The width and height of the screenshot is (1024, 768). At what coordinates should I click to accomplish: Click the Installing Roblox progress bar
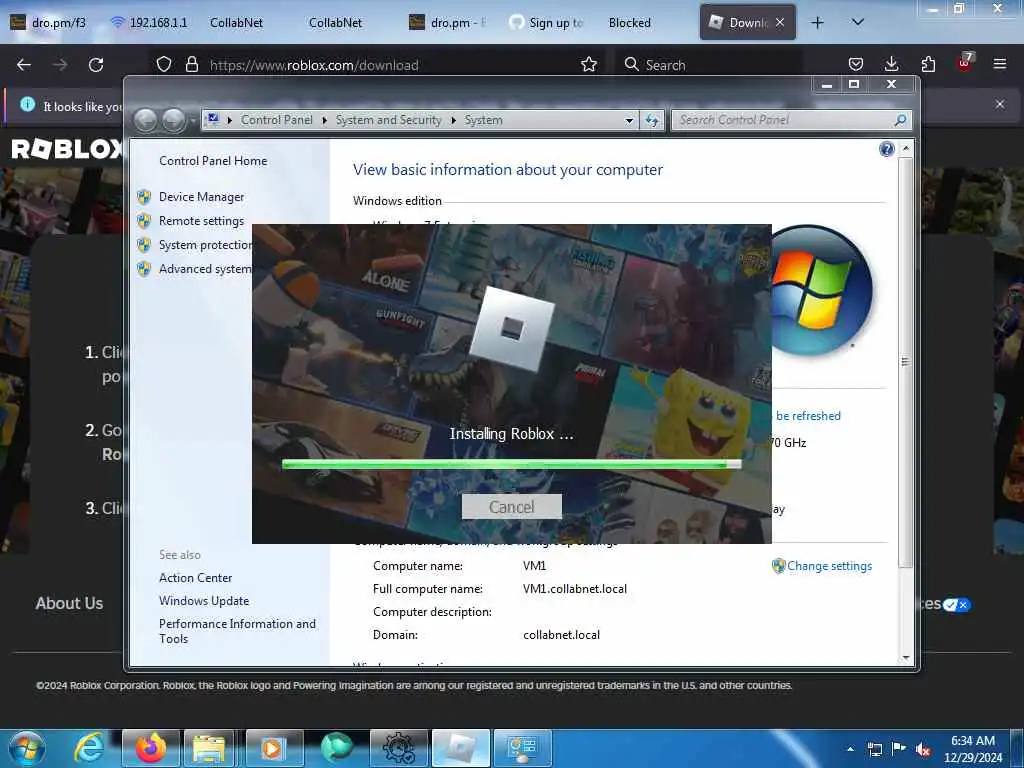point(511,464)
